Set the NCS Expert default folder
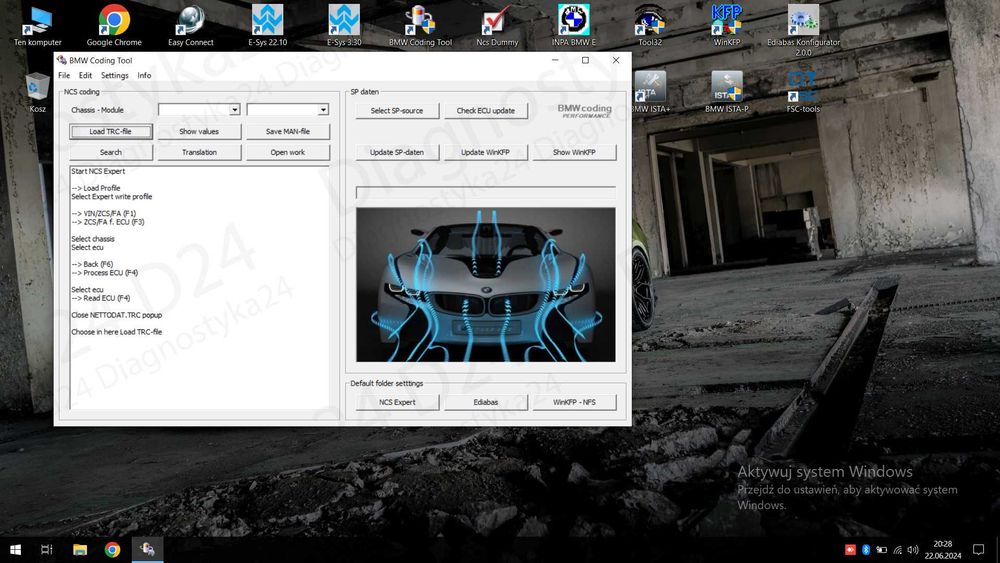This screenshot has width=1000, height=563. point(397,402)
